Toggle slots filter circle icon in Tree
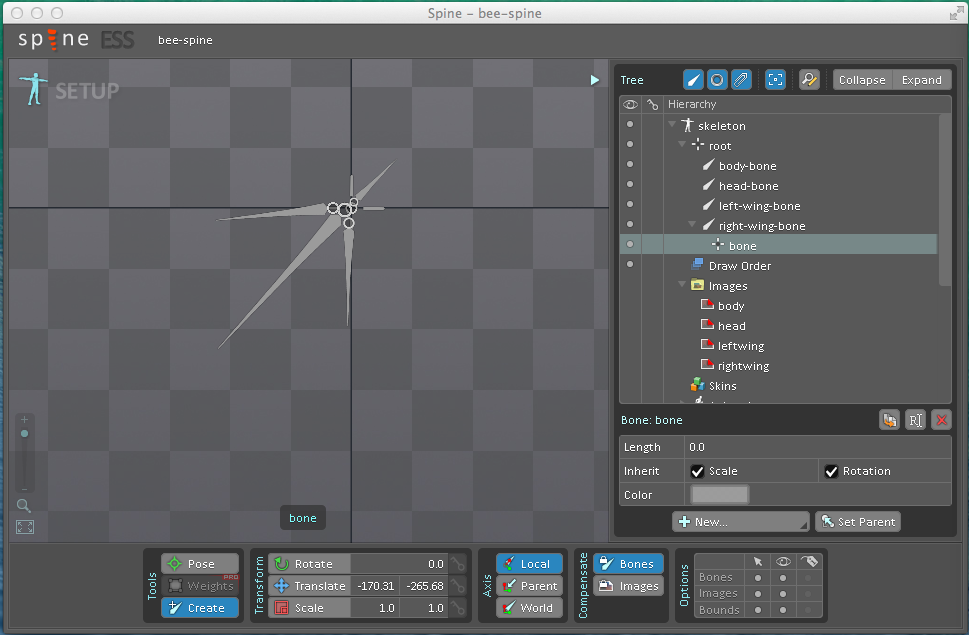Image resolution: width=969 pixels, height=635 pixels. click(717, 80)
